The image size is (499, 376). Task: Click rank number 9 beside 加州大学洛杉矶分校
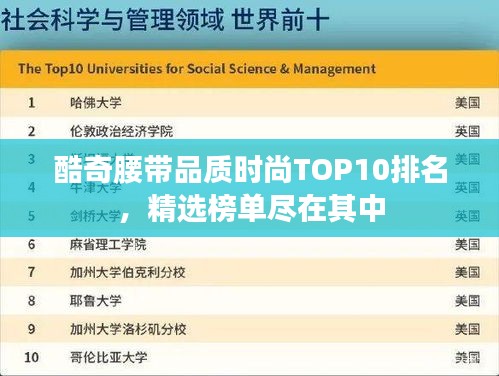click(x=31, y=329)
